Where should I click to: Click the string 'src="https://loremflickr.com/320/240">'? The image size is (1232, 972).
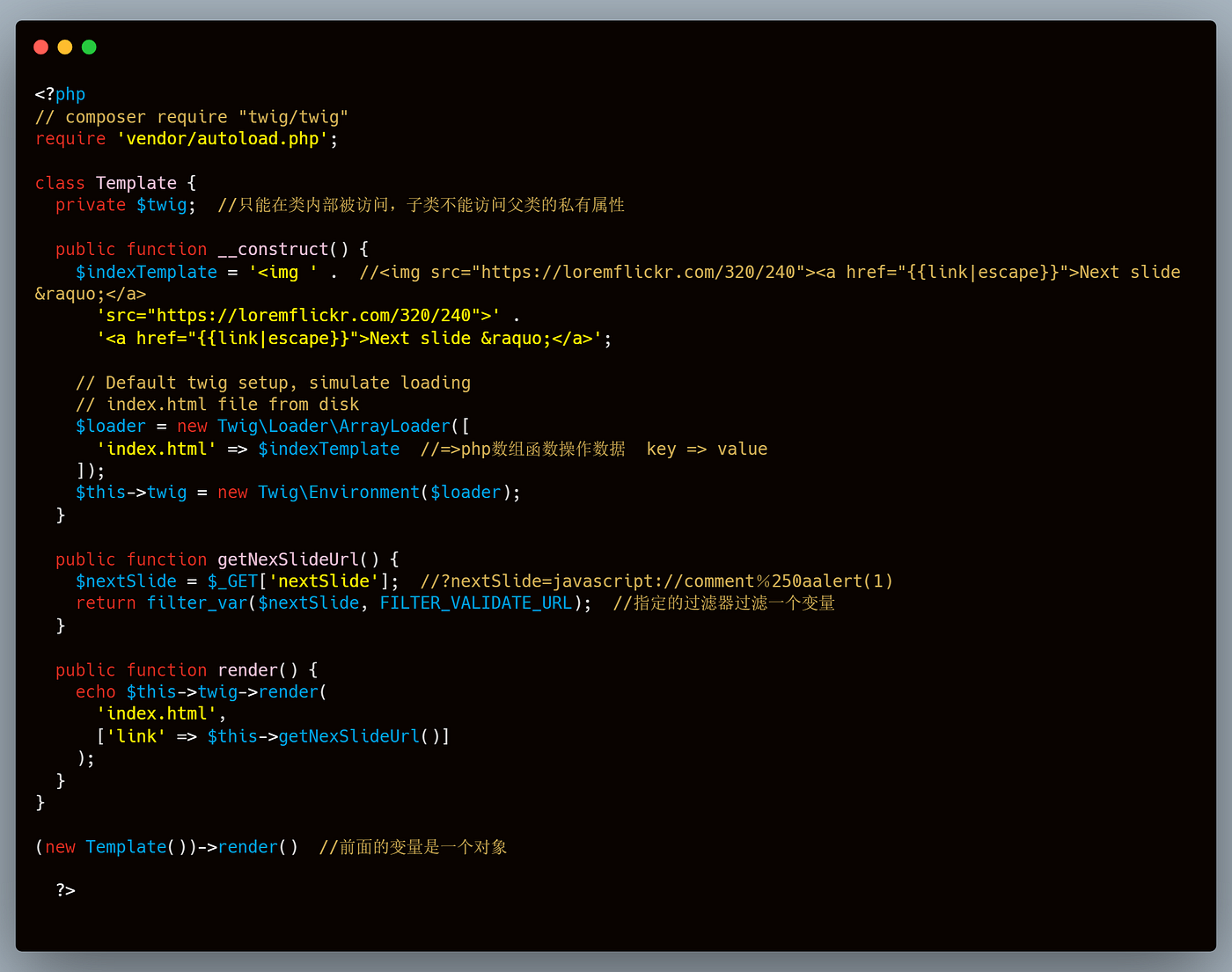[x=298, y=316]
